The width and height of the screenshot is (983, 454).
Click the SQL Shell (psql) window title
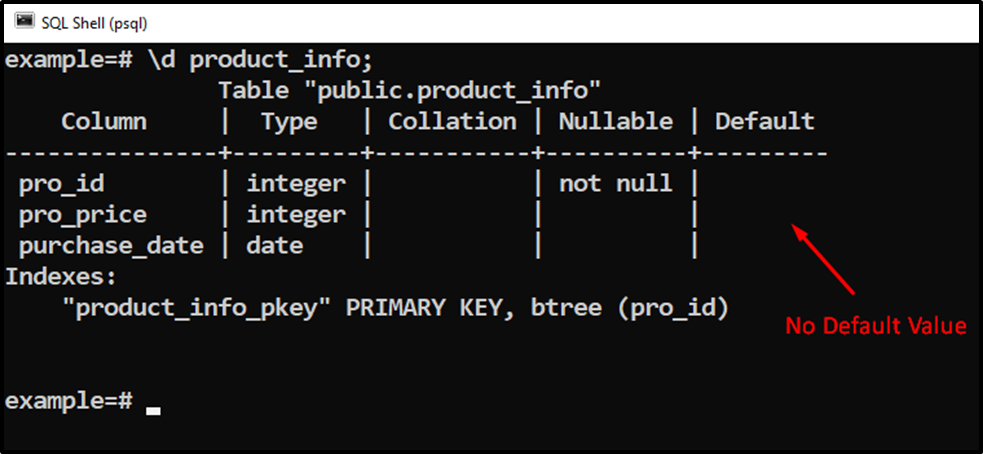(95, 23)
